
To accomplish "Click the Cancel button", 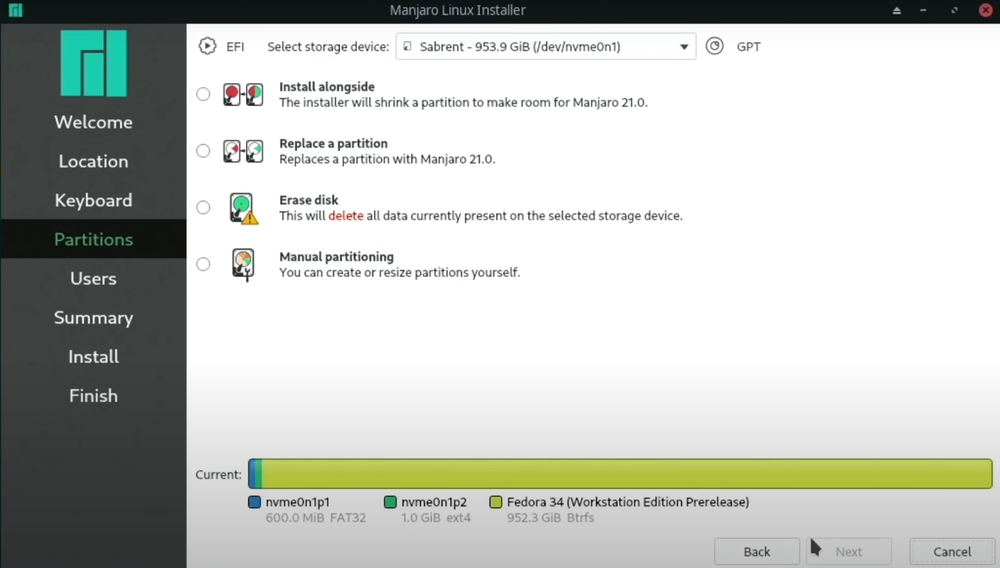I will click(952, 551).
